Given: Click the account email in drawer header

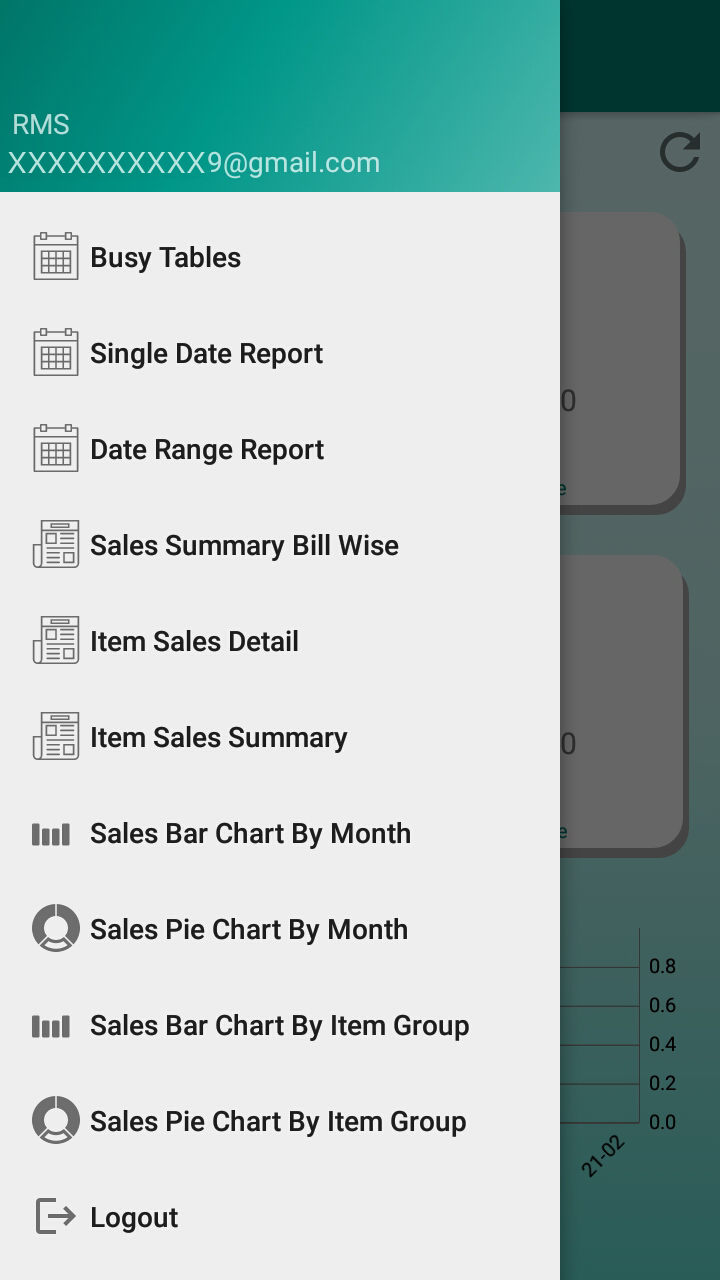Looking at the screenshot, I should tap(194, 163).
